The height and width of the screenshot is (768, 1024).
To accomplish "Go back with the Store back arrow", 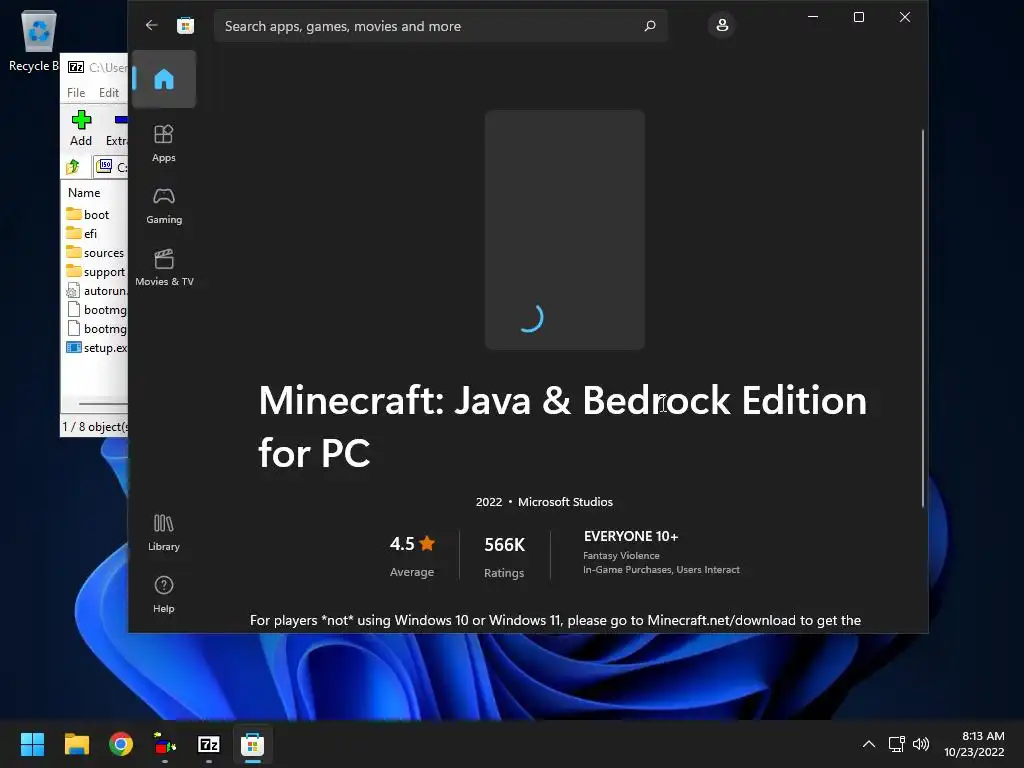I will (x=152, y=25).
